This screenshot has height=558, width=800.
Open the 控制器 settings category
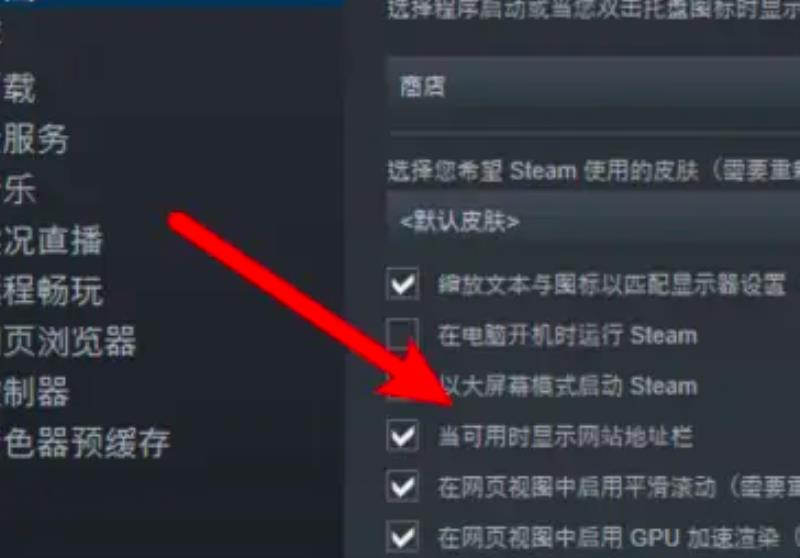(34, 392)
